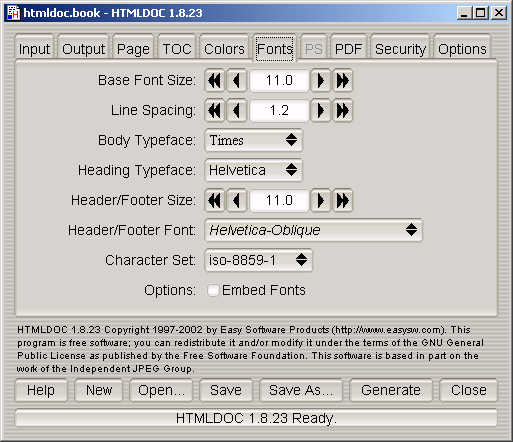
Task: Click the Base Font Size value field
Action: pos(279,80)
